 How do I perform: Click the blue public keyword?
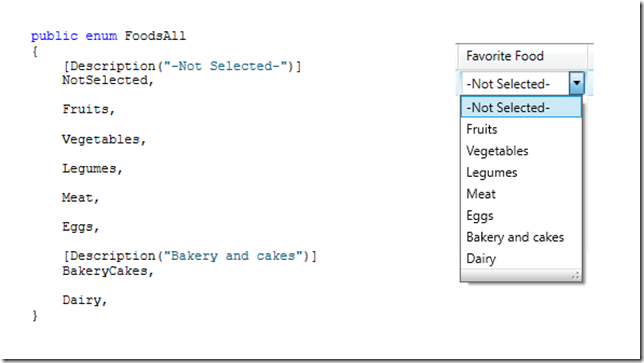(x=54, y=36)
